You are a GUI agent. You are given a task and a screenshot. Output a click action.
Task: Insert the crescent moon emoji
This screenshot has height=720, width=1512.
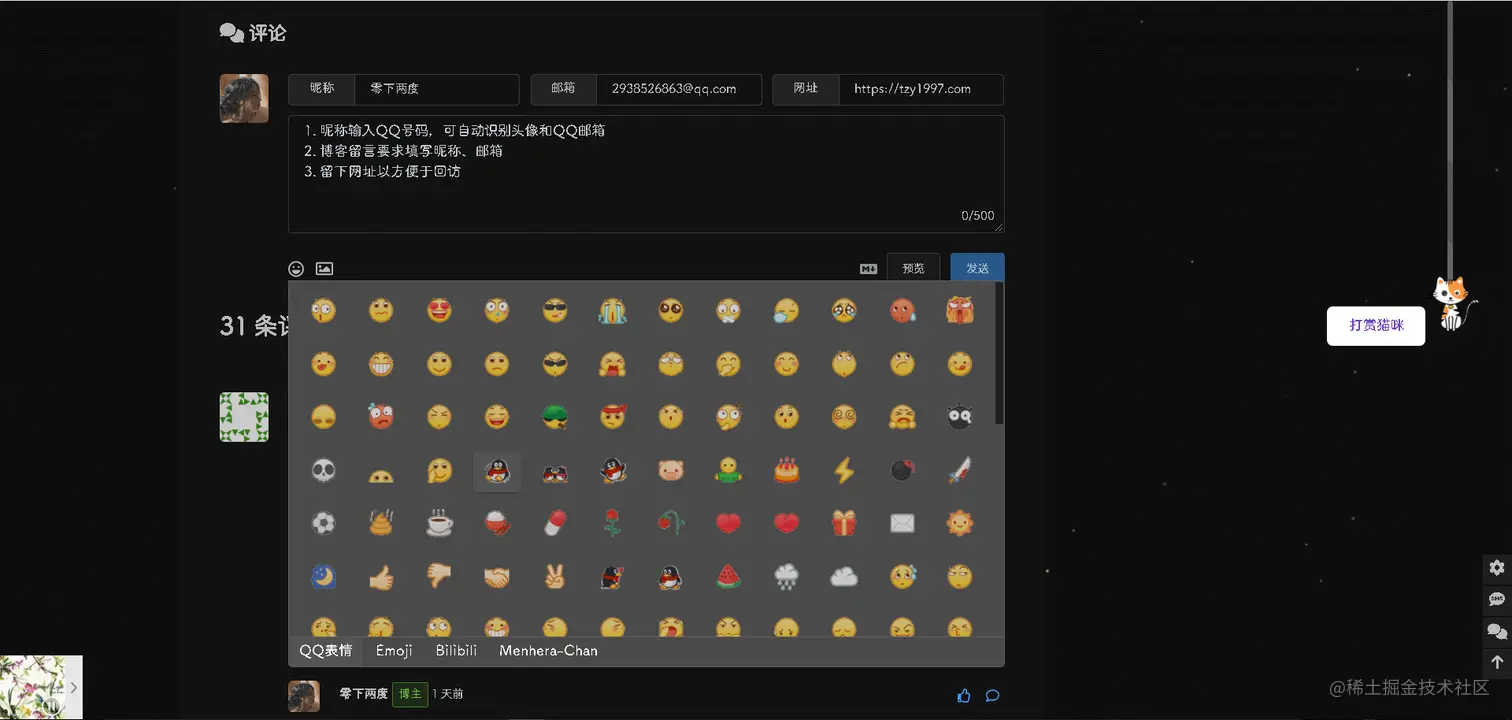[x=323, y=577]
